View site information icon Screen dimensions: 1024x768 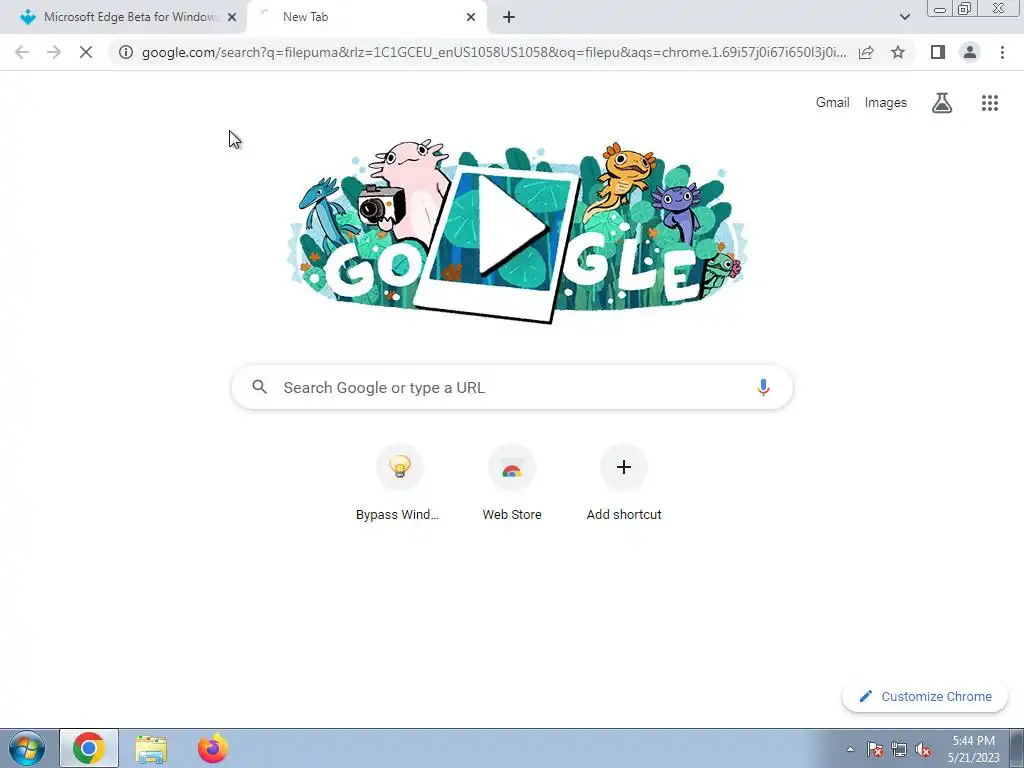pyautogui.click(x=126, y=52)
